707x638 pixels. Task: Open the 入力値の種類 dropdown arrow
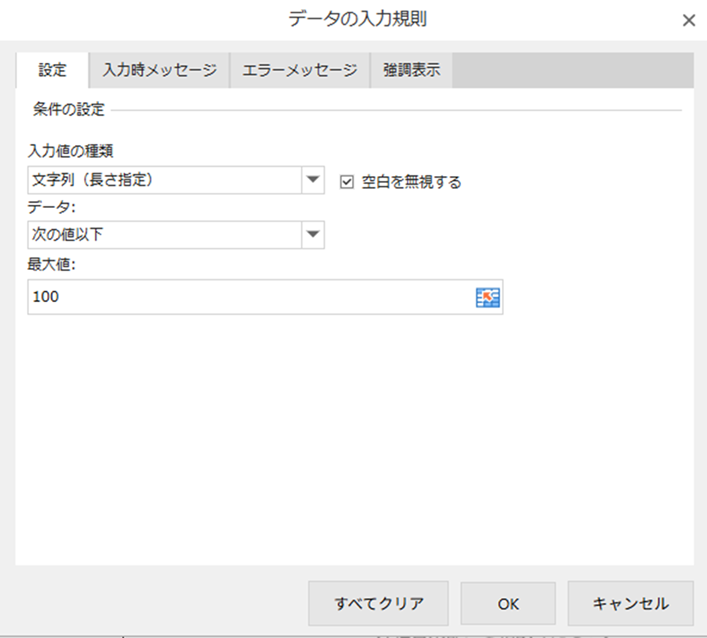(x=313, y=180)
